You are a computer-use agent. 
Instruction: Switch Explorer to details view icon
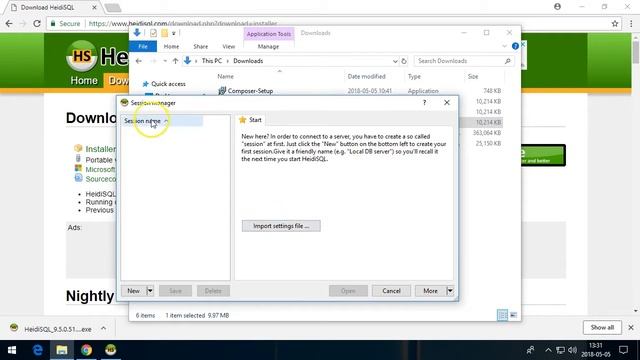click(502, 315)
